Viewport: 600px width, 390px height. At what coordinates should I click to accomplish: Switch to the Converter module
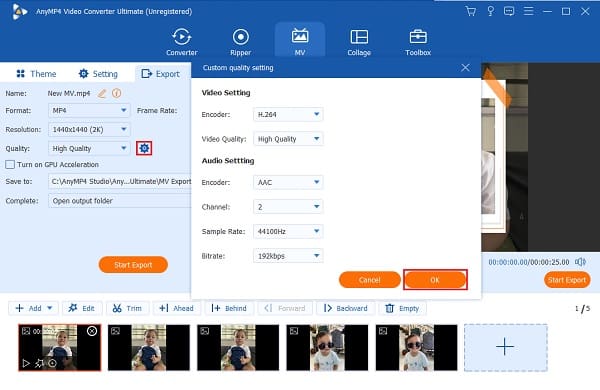point(182,42)
